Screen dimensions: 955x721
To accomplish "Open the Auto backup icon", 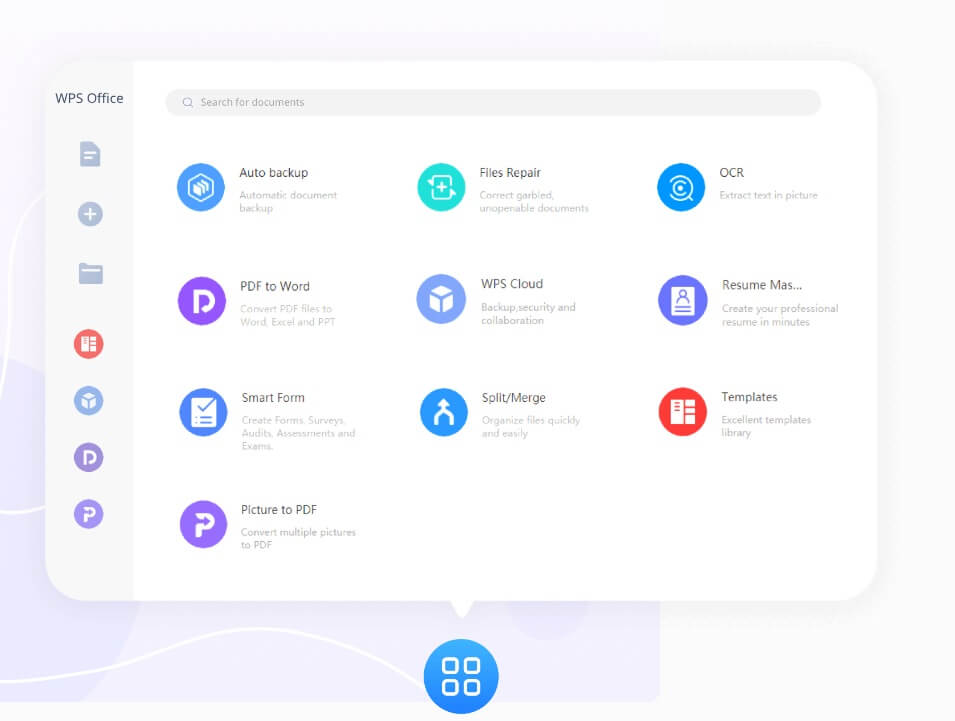I will (201, 187).
